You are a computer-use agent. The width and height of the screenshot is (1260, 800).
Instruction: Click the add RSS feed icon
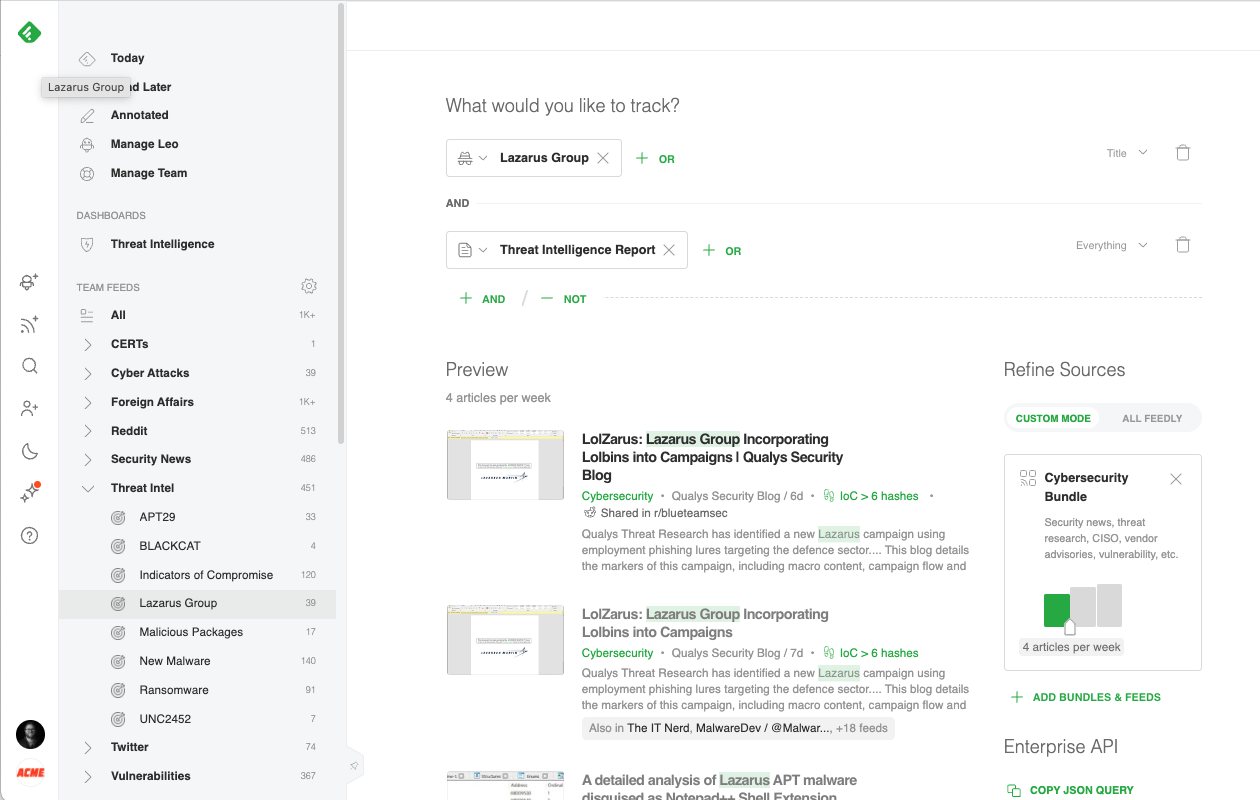29,324
